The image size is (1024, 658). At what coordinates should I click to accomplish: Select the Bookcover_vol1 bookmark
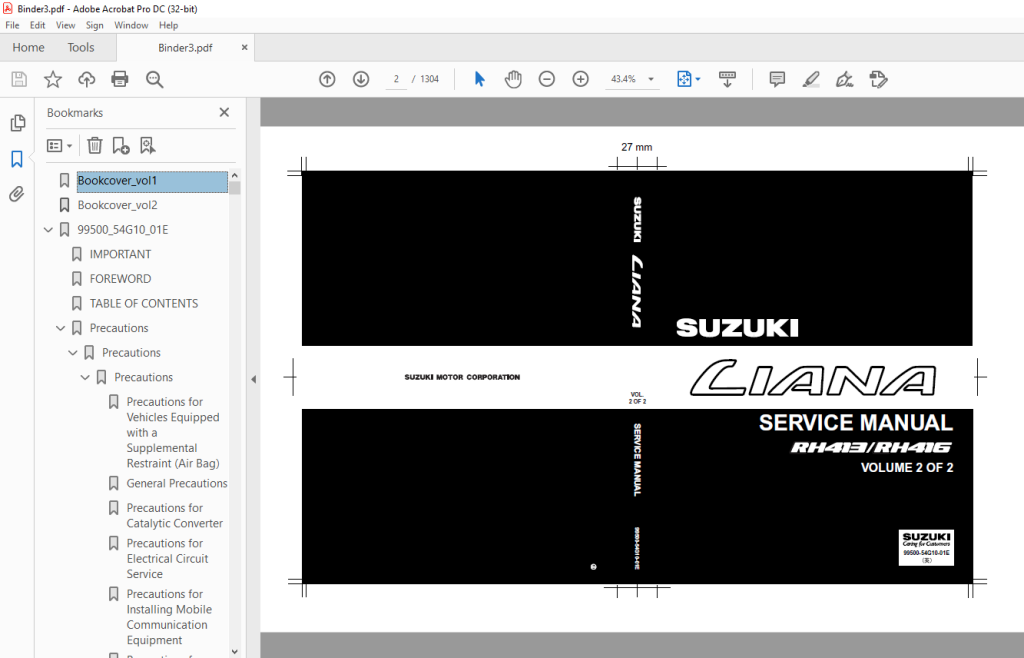[x=152, y=181]
